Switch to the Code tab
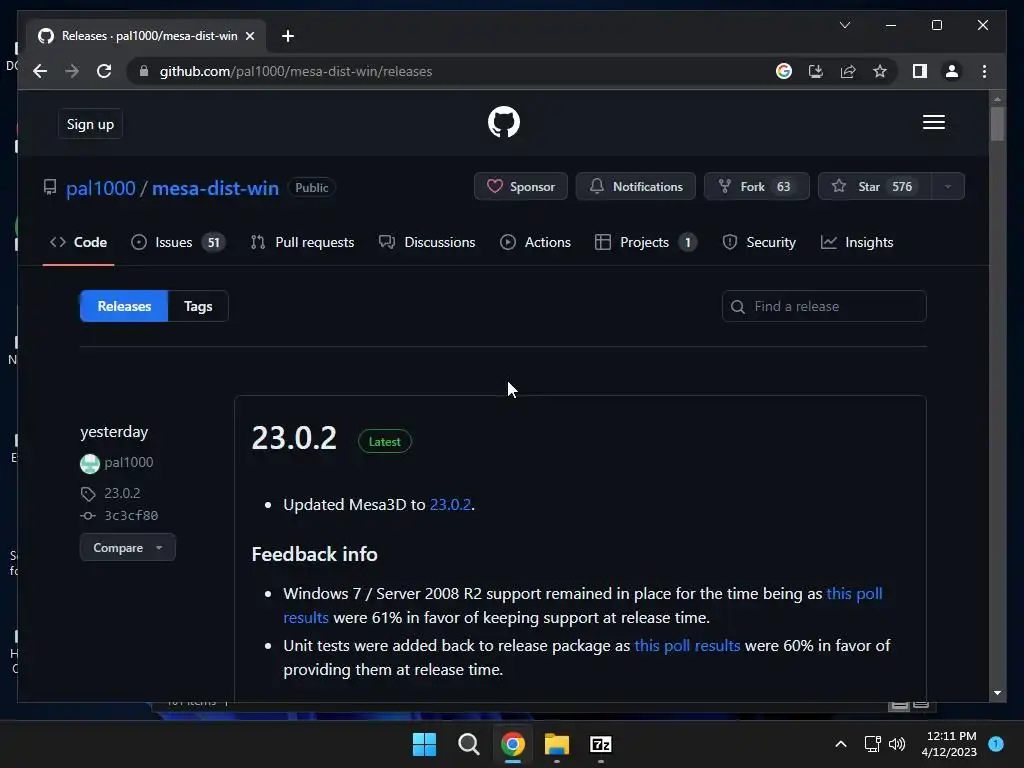 pyautogui.click(x=78, y=242)
